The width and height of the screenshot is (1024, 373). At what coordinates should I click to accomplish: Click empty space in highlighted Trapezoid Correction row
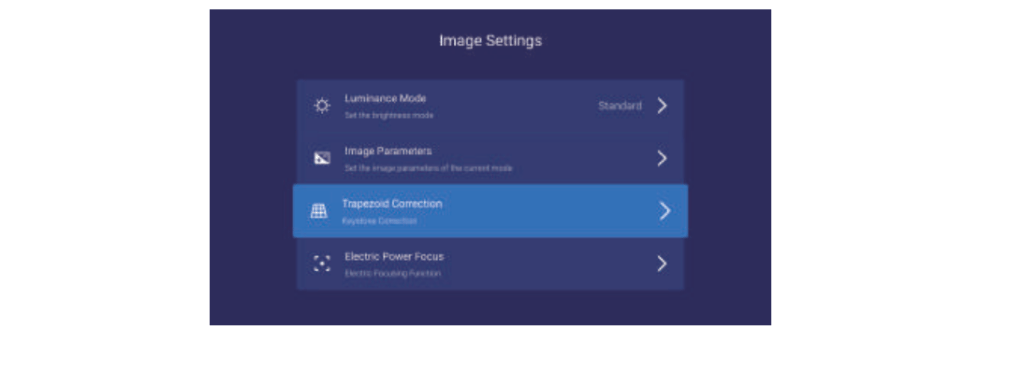point(549,211)
